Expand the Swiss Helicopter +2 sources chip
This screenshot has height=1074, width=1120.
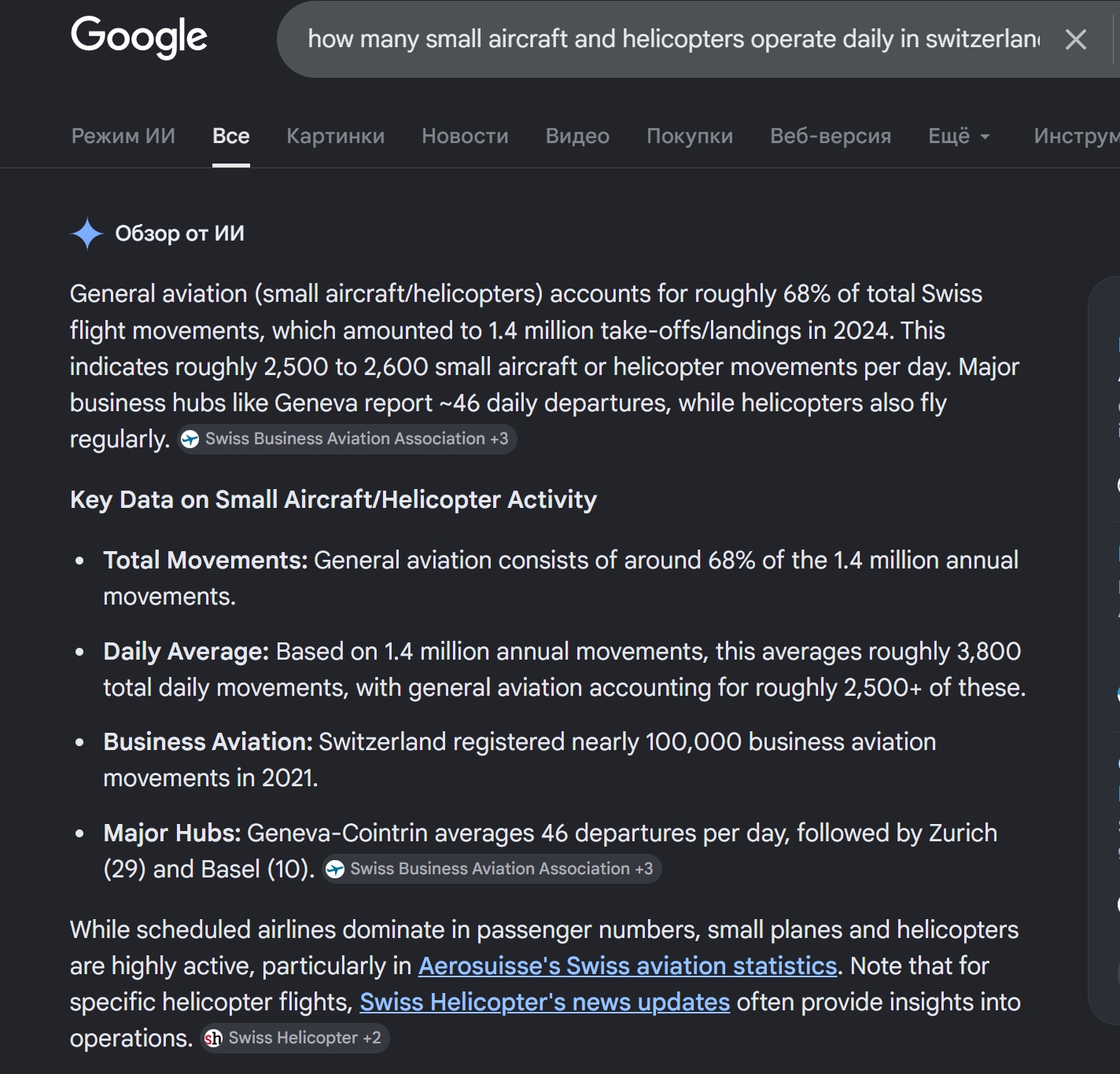pos(295,1038)
